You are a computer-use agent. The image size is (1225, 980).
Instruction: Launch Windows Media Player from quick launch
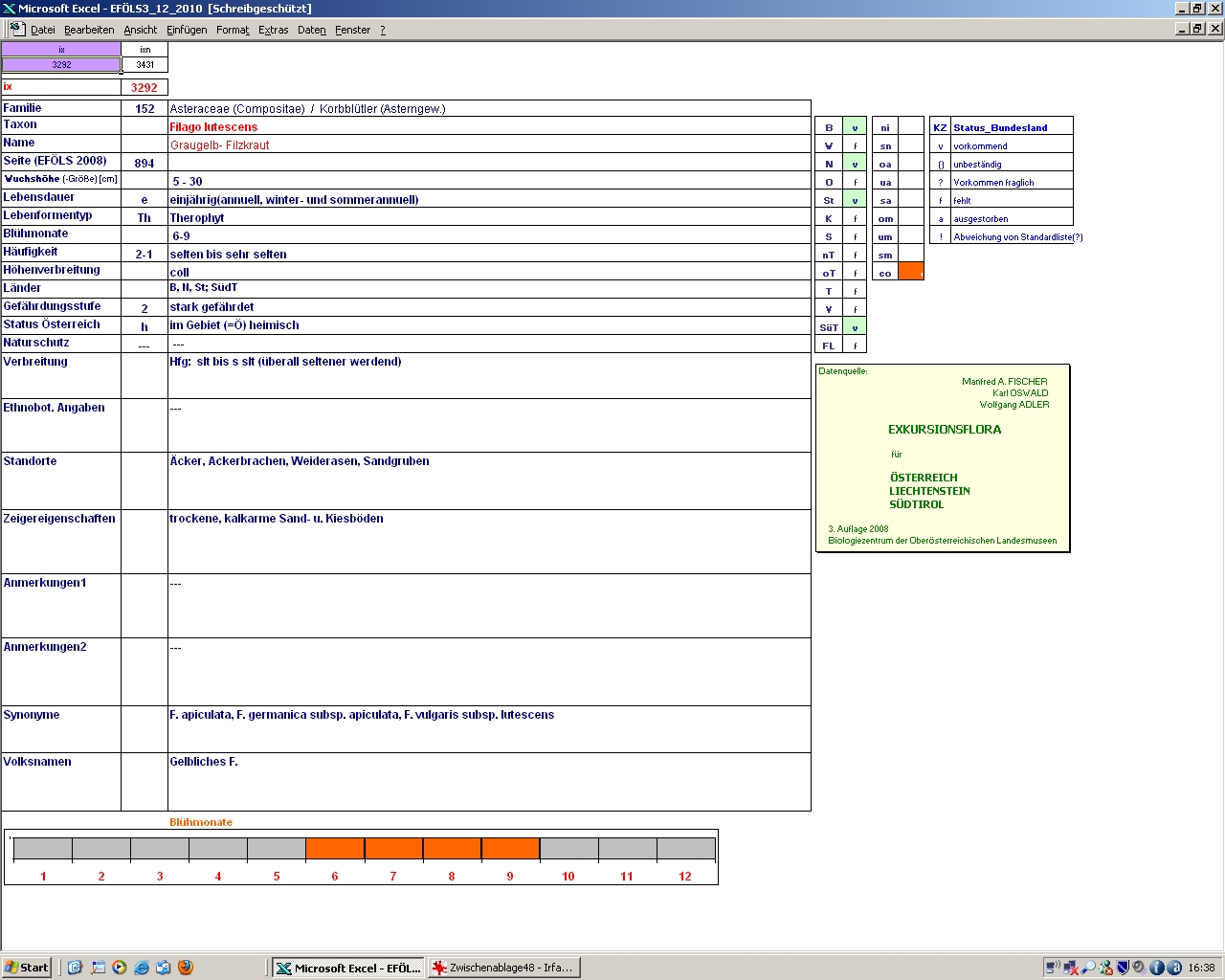120,968
